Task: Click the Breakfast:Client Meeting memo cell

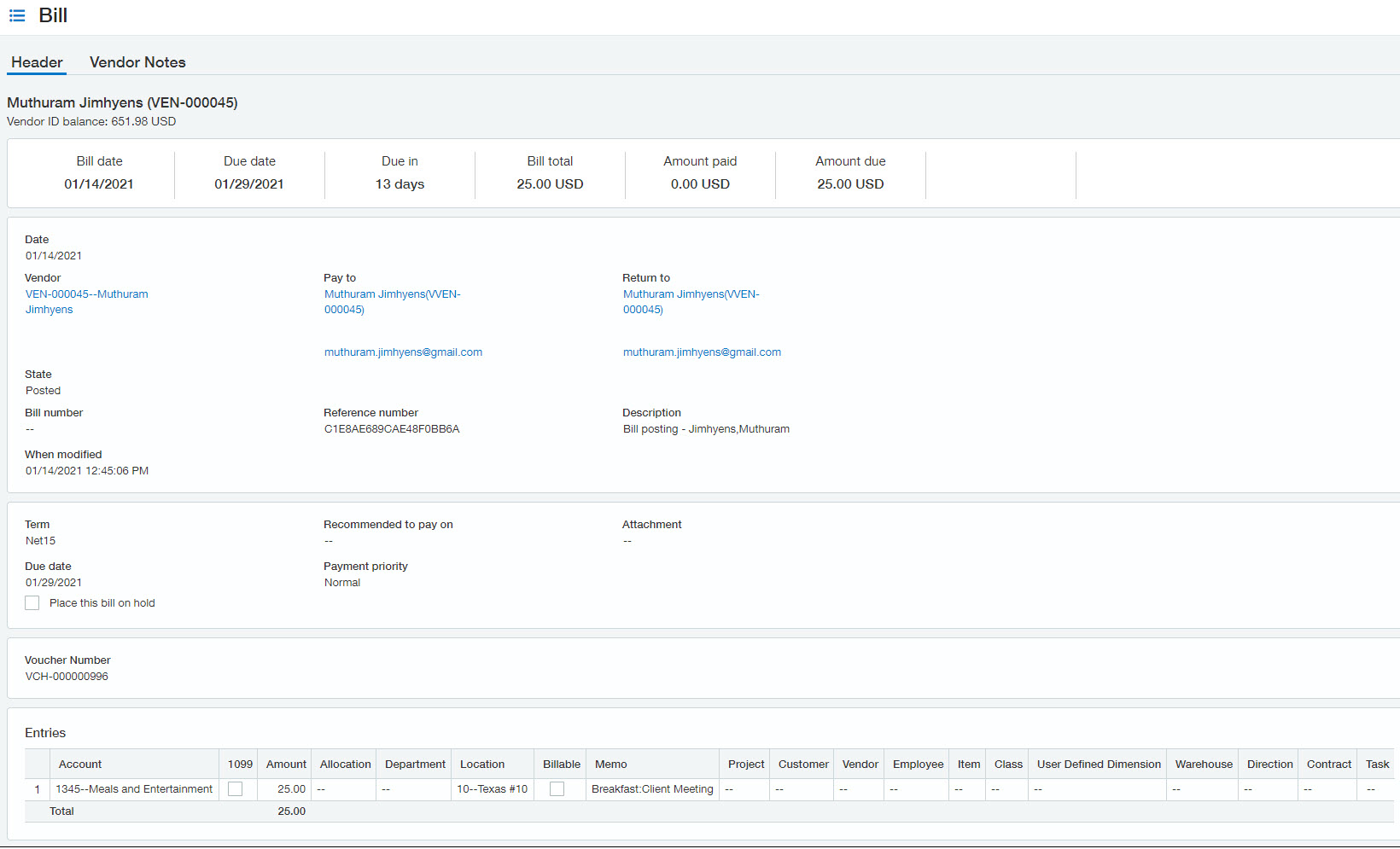Action: (652, 789)
